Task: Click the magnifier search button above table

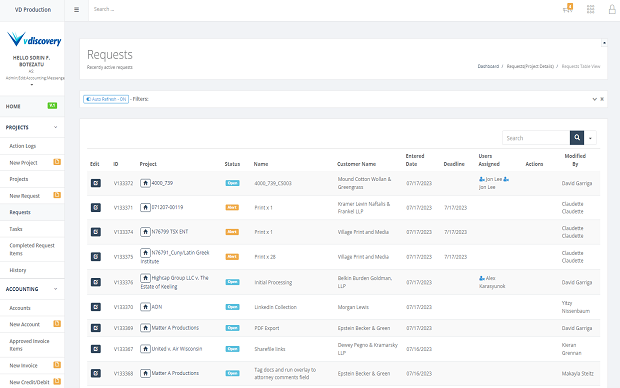Action: (x=577, y=138)
